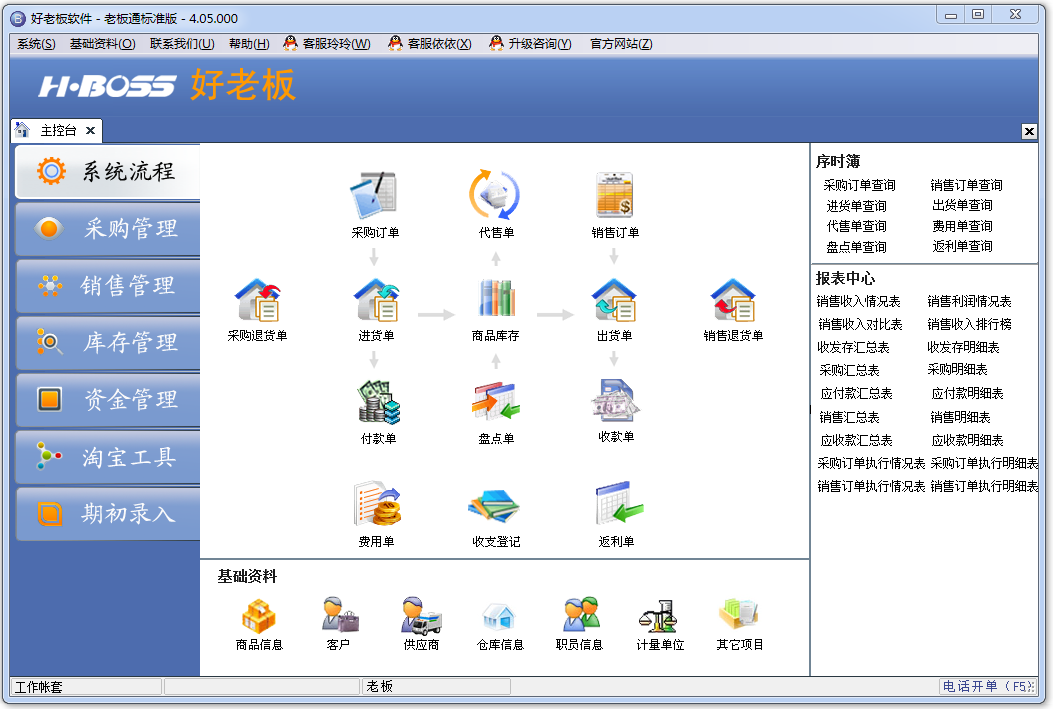This screenshot has height=709, width=1053.
Task: Close the tab panel with right-side X
Action: click(x=1029, y=132)
